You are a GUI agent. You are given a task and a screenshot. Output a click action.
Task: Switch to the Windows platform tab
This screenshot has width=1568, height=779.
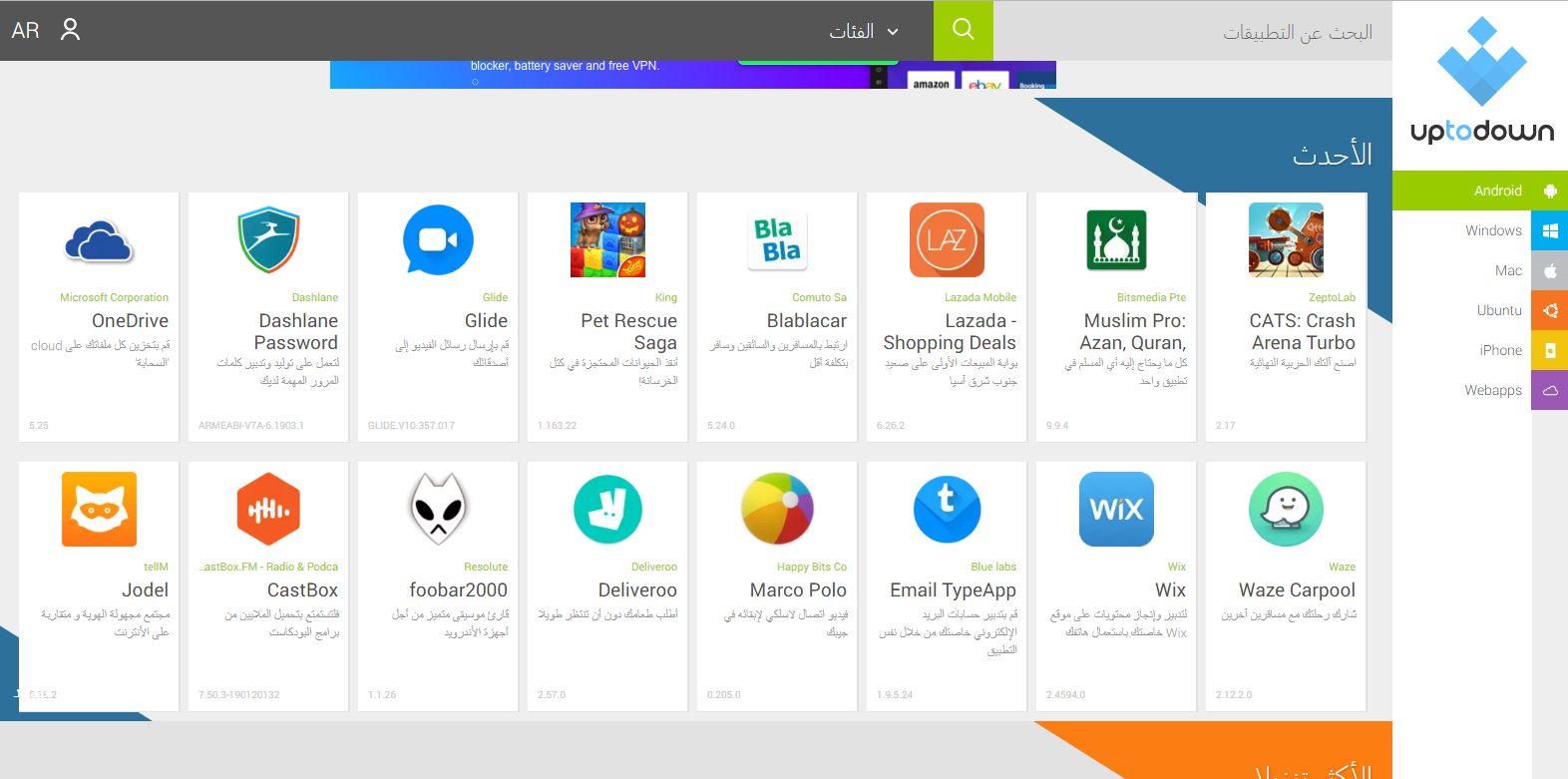[1480, 230]
